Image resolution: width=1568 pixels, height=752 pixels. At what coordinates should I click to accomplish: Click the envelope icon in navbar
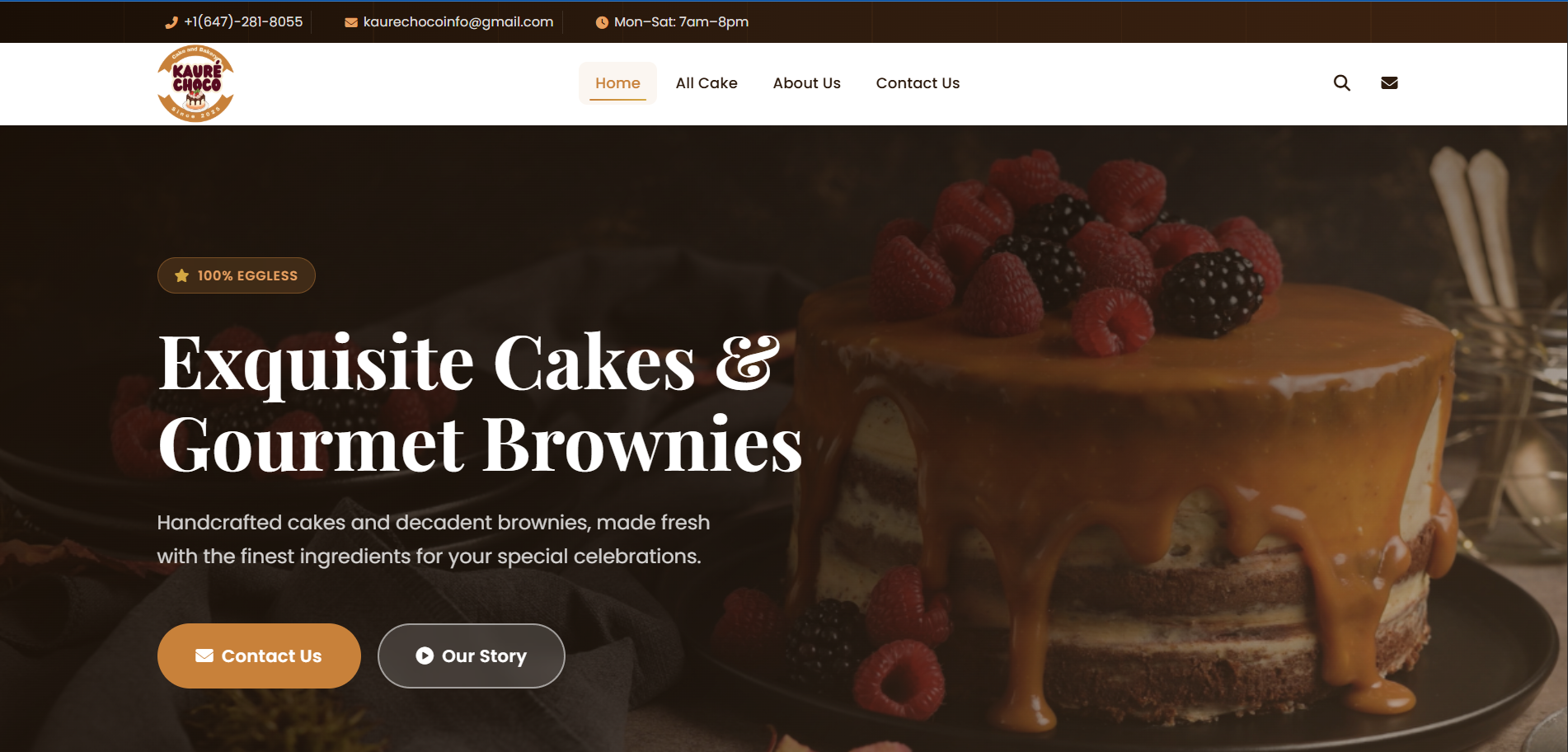pyautogui.click(x=1389, y=82)
